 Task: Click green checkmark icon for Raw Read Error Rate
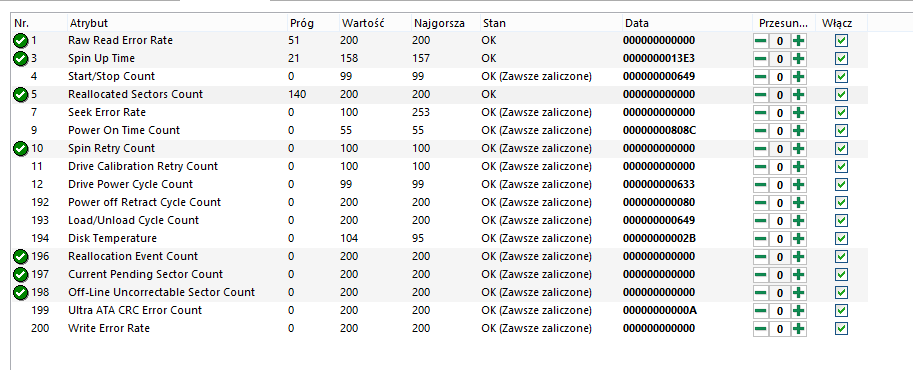tap(20, 41)
